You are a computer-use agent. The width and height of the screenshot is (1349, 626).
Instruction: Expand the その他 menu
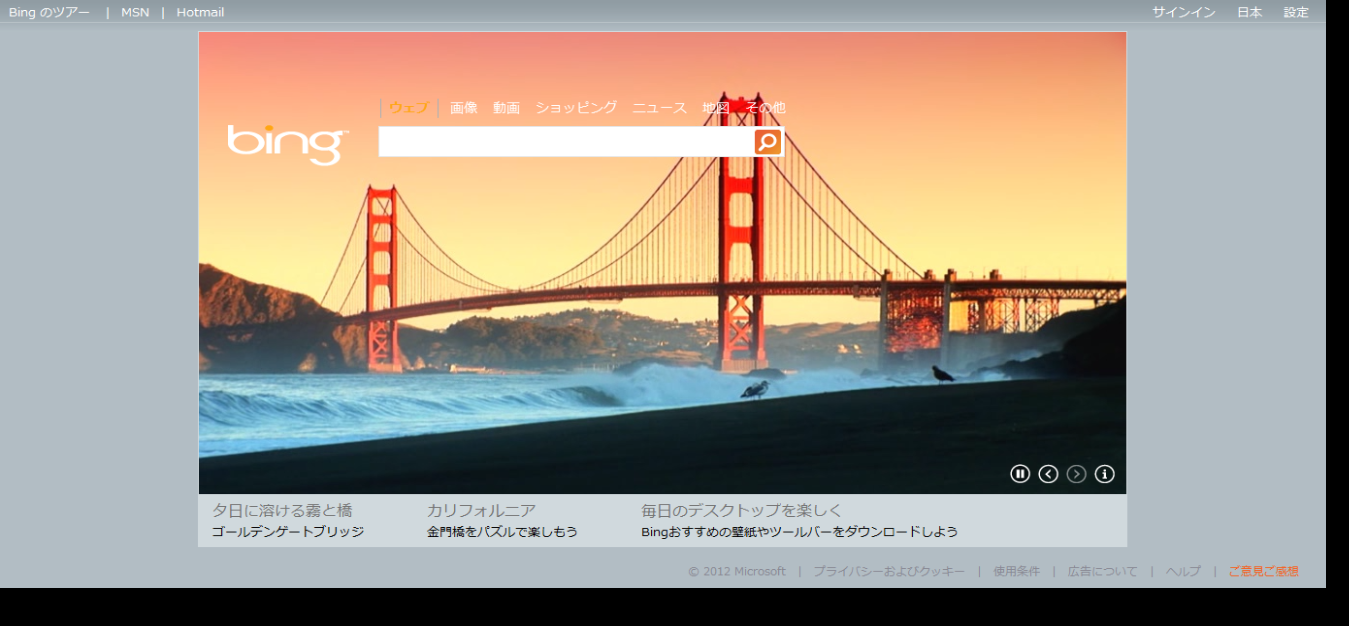(765, 108)
